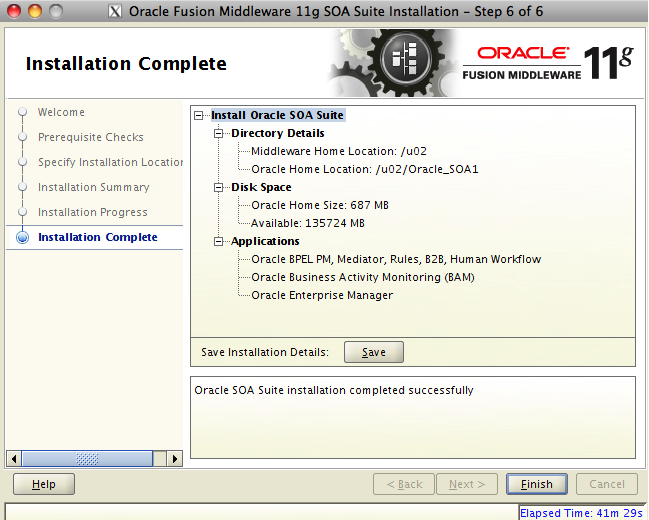The height and width of the screenshot is (520, 649).
Task: Collapse the Disk Space tree node
Action: [x=220, y=187]
